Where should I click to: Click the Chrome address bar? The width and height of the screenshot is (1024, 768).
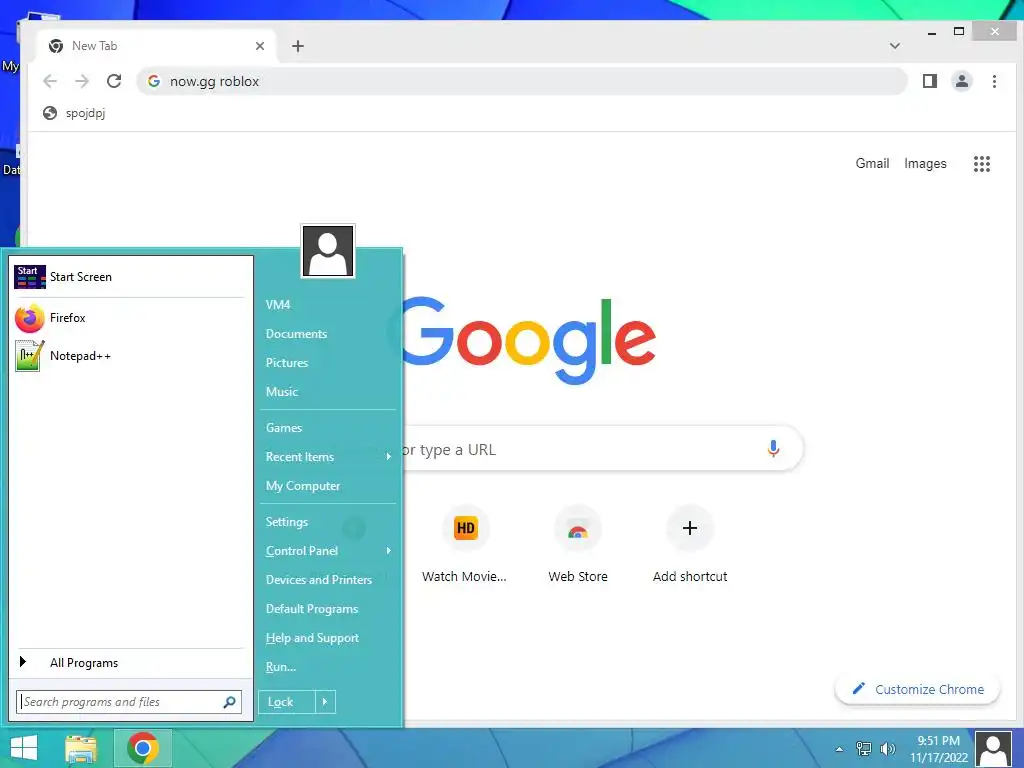tap(522, 81)
